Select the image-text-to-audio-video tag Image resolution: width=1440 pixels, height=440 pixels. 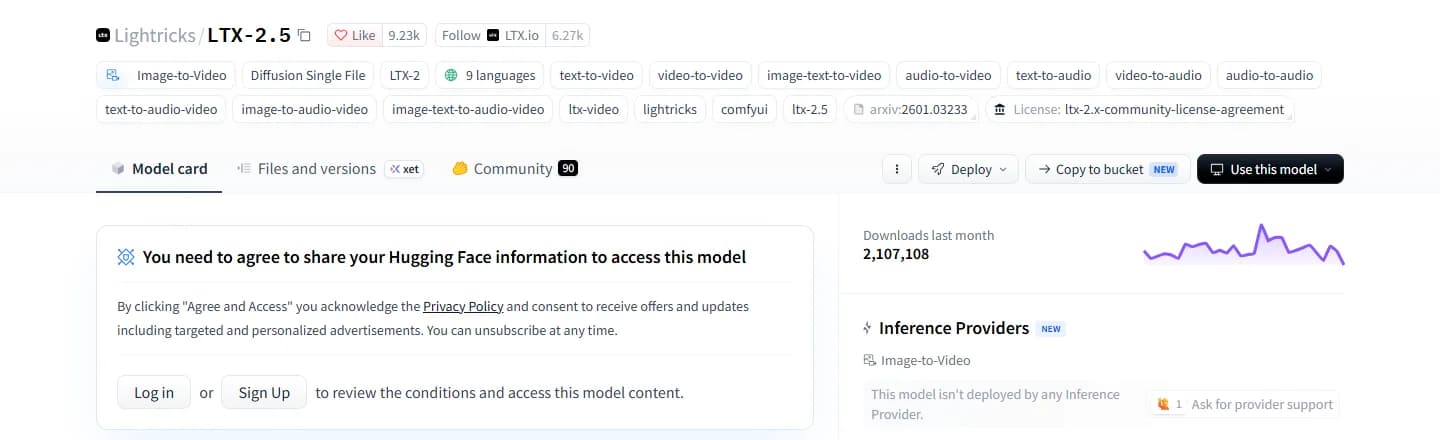468,110
